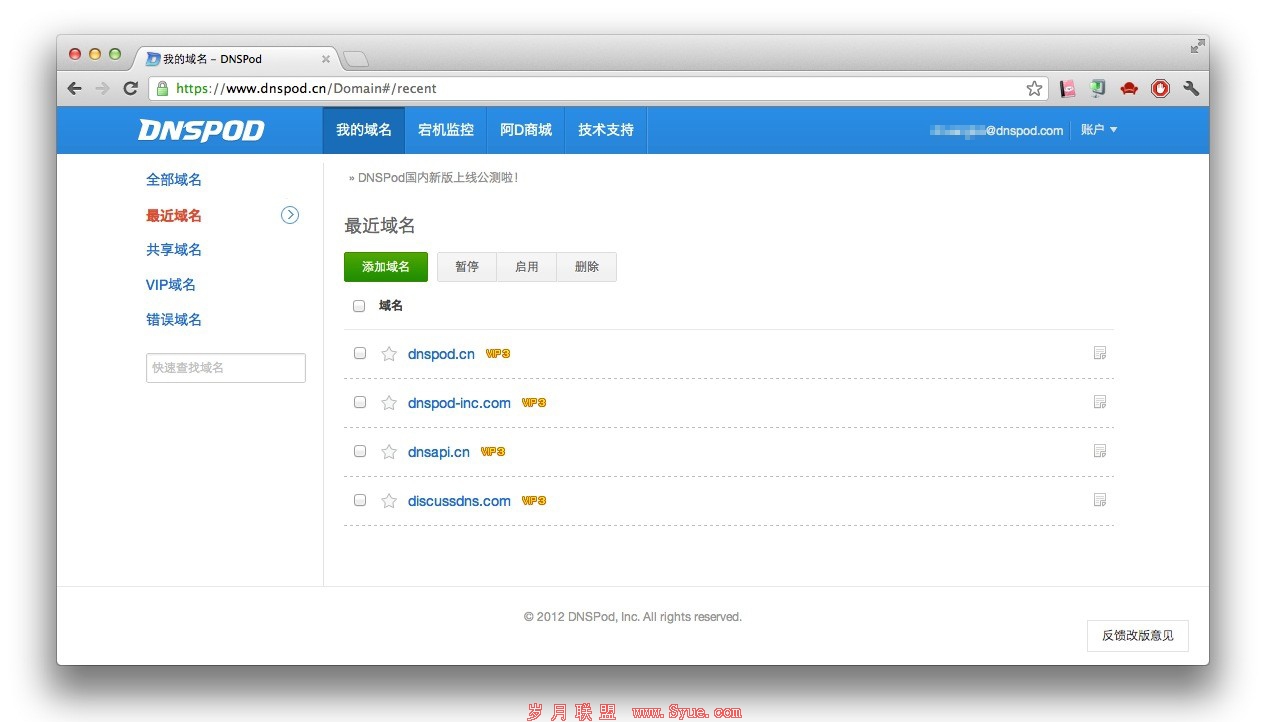Open the 账户 account dropdown
Screen dimensions: 1266x722
point(1099,130)
